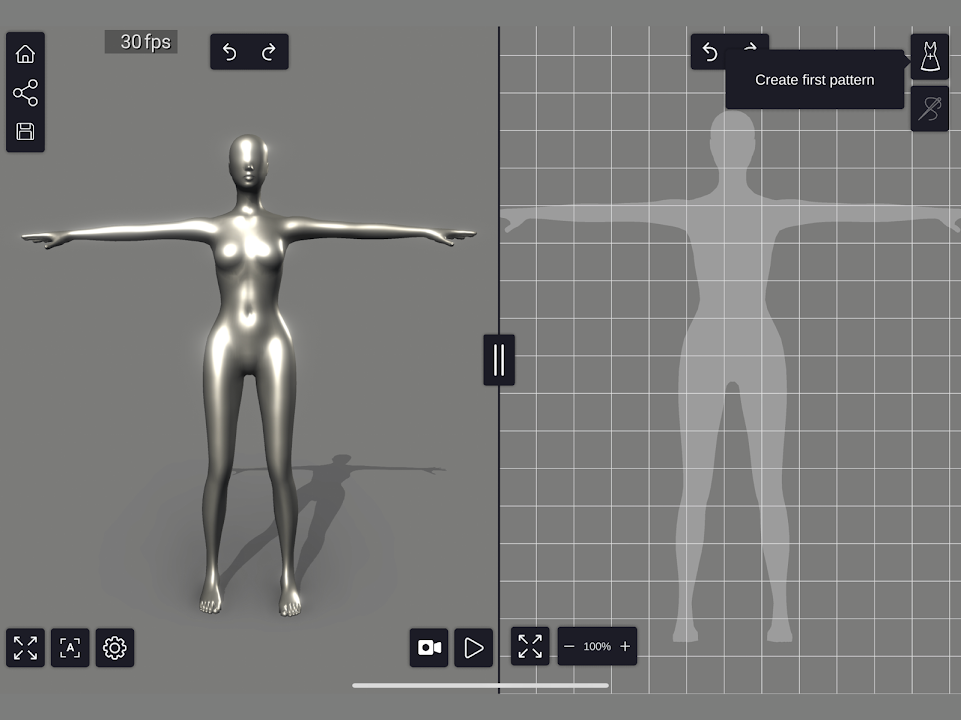
Task: Click the split-view divider handle
Action: pos(499,360)
